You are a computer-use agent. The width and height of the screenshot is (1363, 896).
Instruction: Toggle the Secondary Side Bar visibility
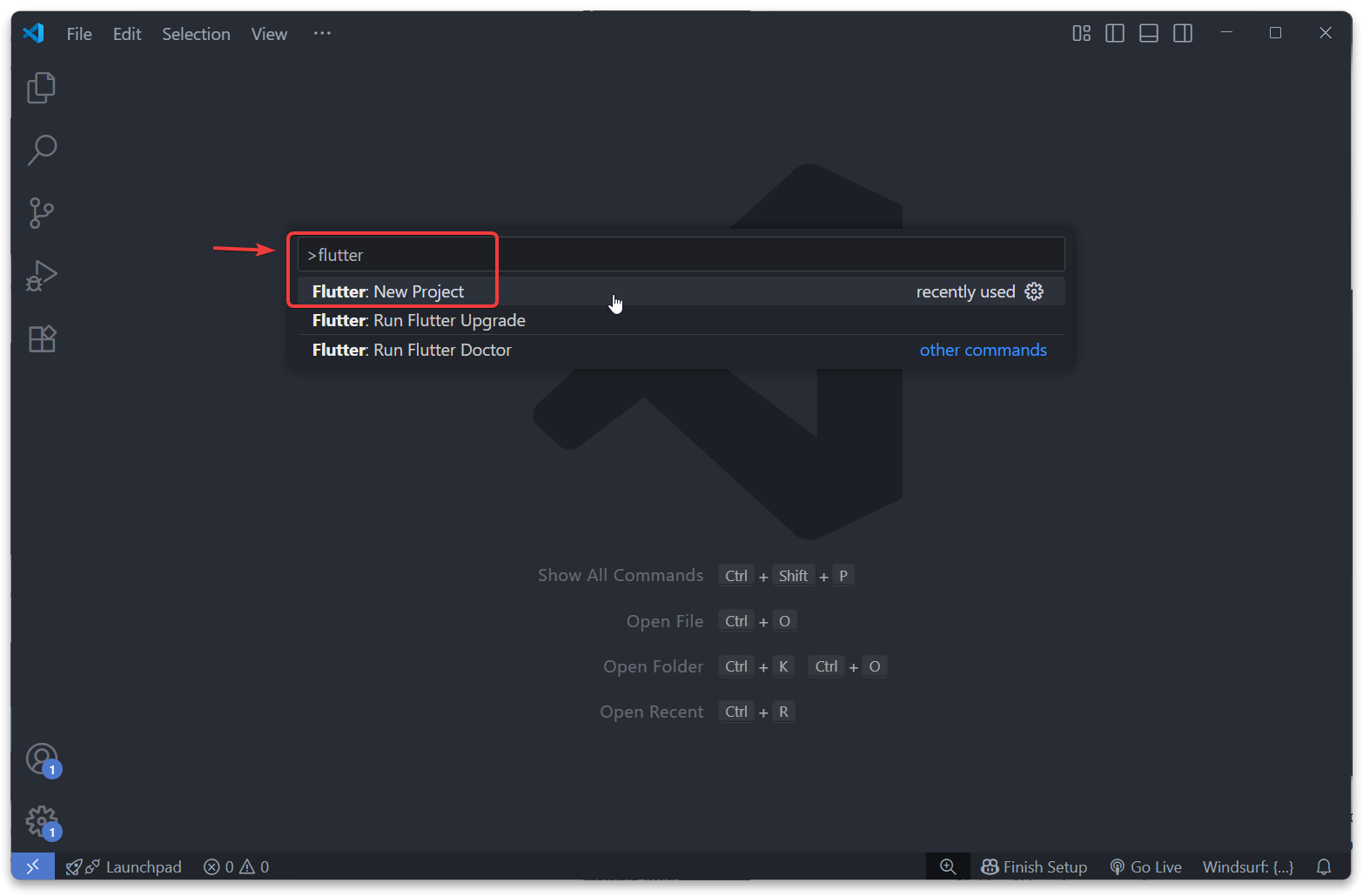[x=1183, y=33]
